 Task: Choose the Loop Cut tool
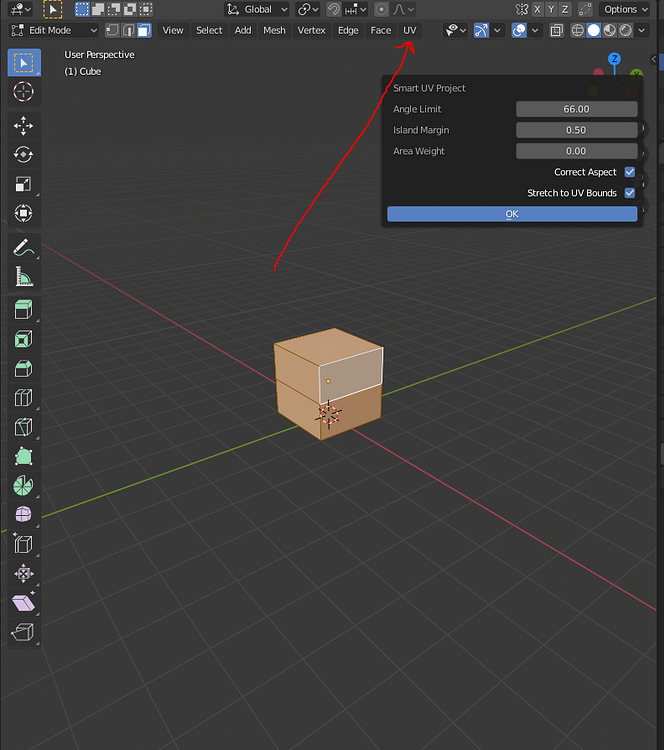tap(24, 397)
